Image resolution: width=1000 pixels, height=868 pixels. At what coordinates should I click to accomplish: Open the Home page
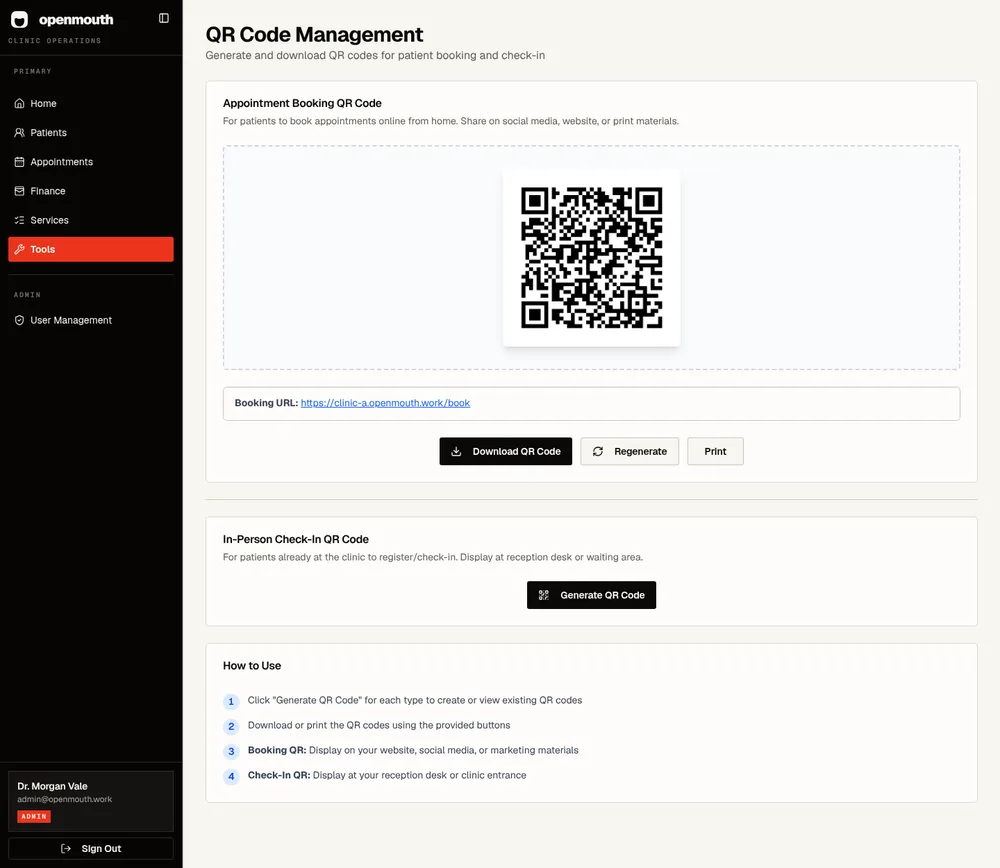coord(91,103)
